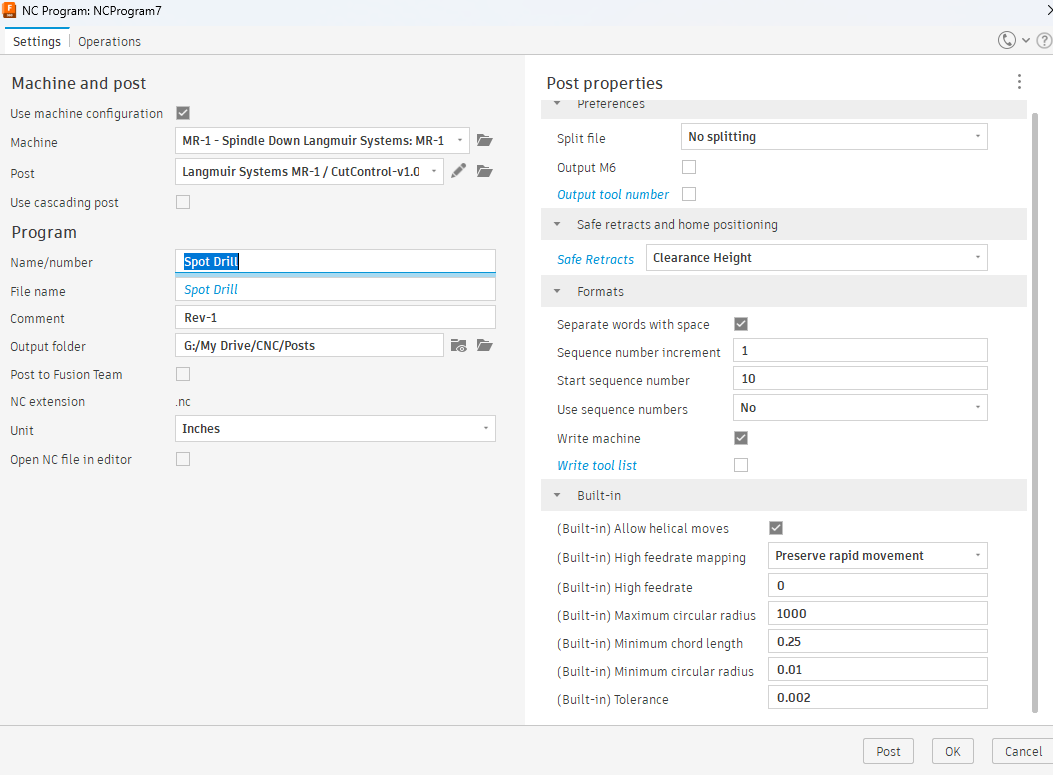Open the Unit dropdown showing Inches
Screen dimensions: 1053x775
click(x=335, y=428)
